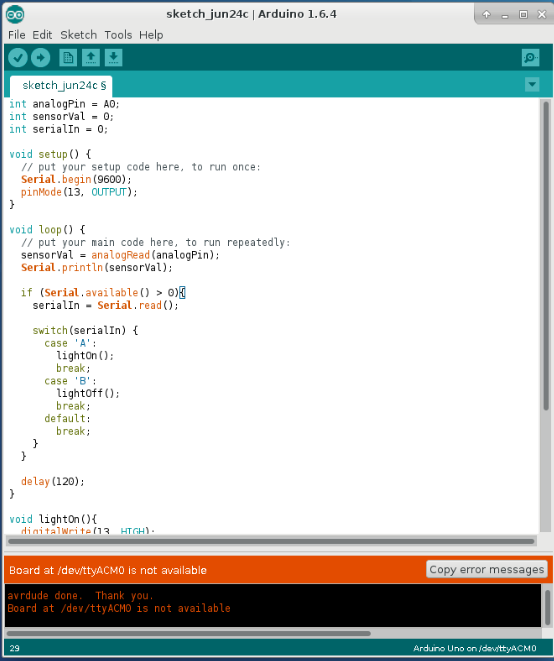554x661 pixels.
Task: Click the Verify checkmark button
Action: click(18, 58)
